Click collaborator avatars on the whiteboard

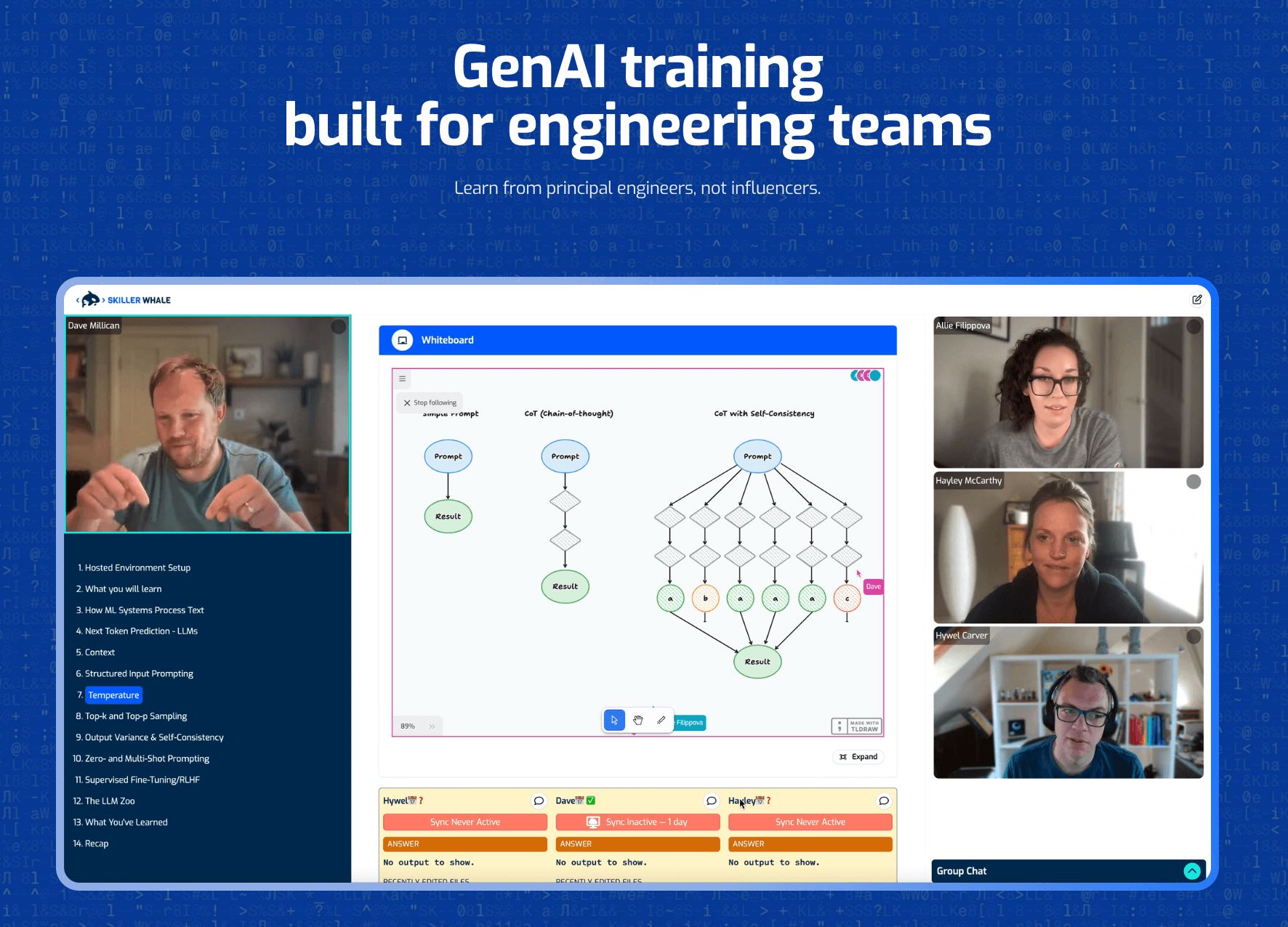[x=866, y=376]
